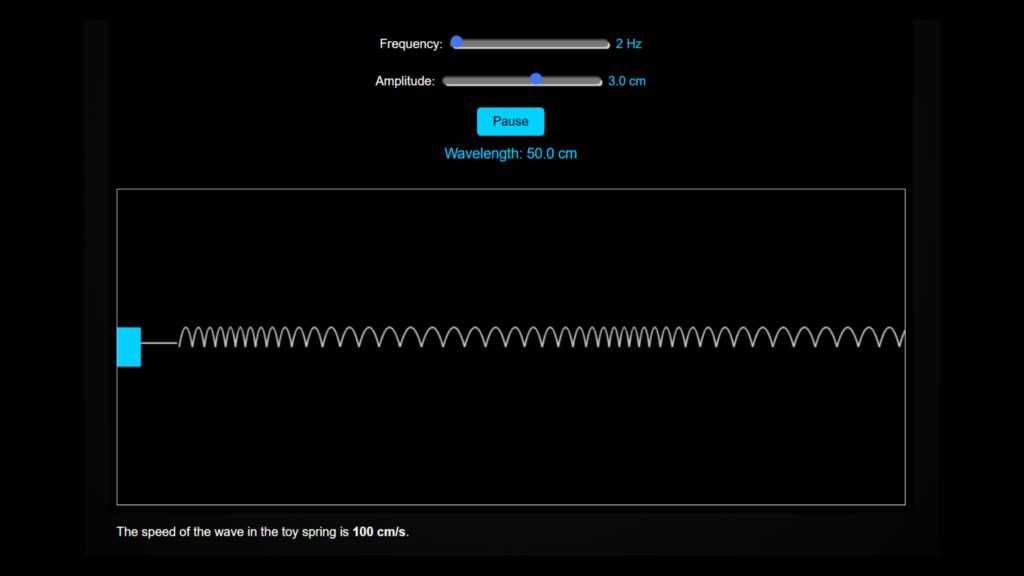Click the right end of the Frequency slider track
Image resolution: width=1024 pixels, height=576 pixels.
(x=600, y=43)
